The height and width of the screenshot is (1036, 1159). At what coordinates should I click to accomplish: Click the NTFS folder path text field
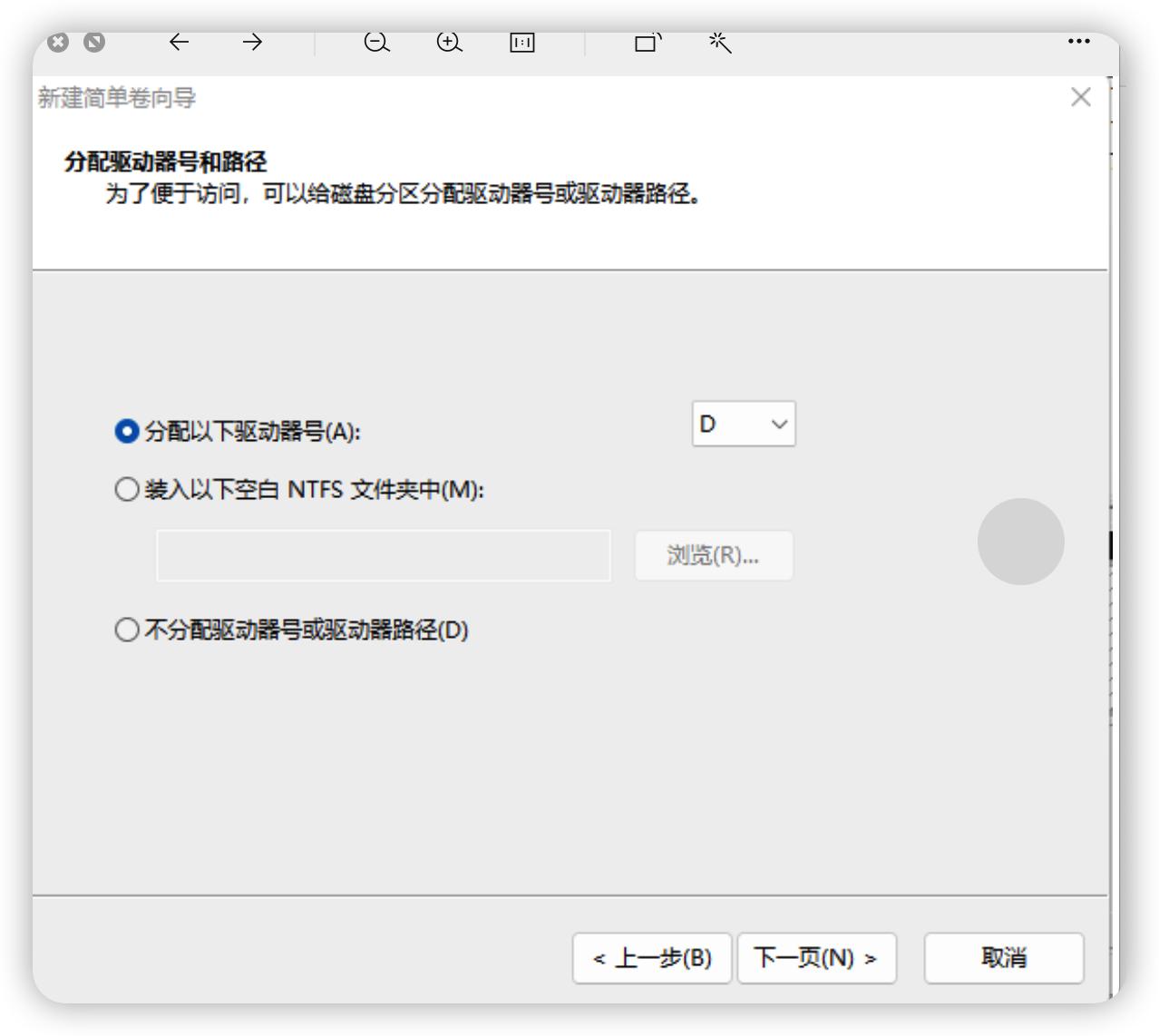coord(383,555)
